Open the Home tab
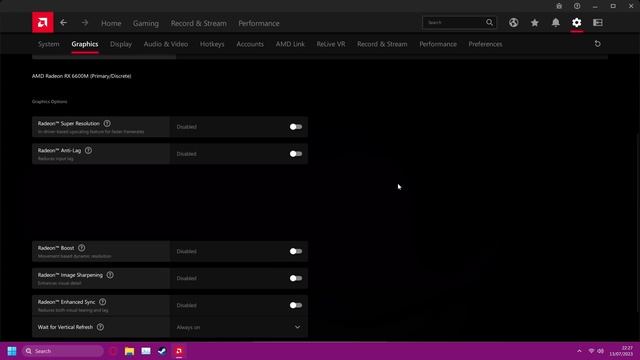The height and width of the screenshot is (360, 640). (111, 23)
